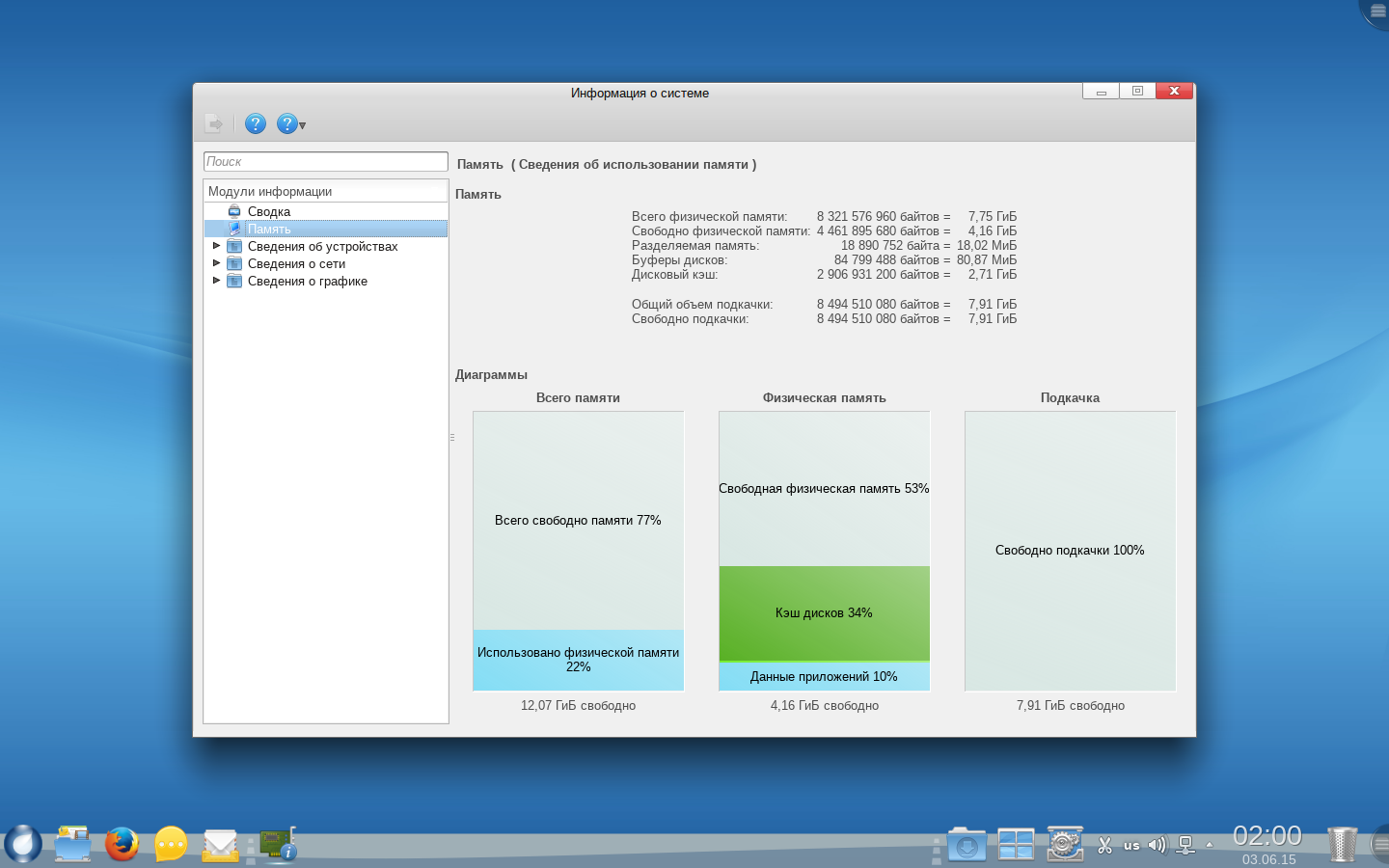Open the mail client from the panel
The height and width of the screenshot is (868, 1389).
(x=220, y=845)
